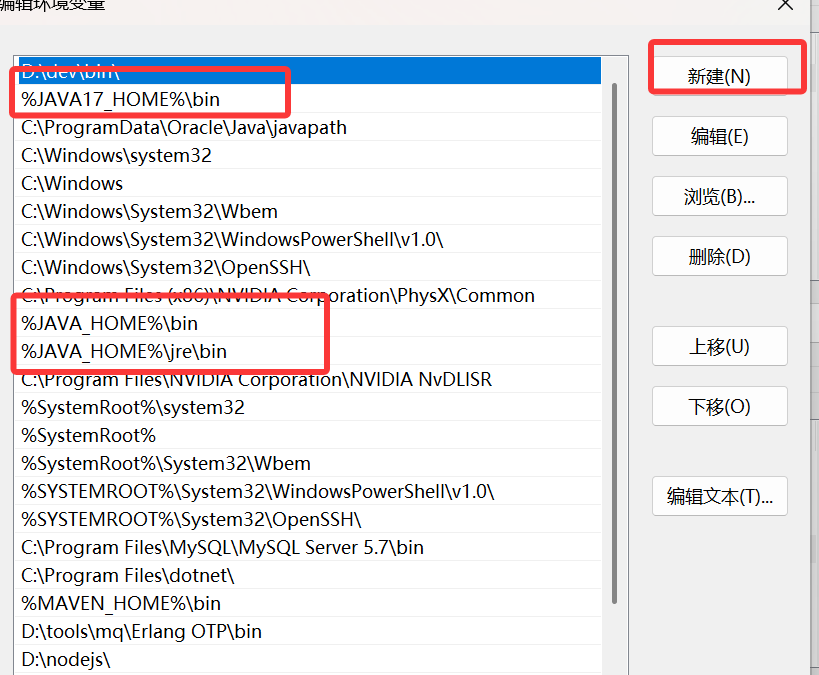This screenshot has width=819, height=675.
Task: Select the C:\Windows\System32\OpenSSH\ entry
Action: [x=166, y=268]
